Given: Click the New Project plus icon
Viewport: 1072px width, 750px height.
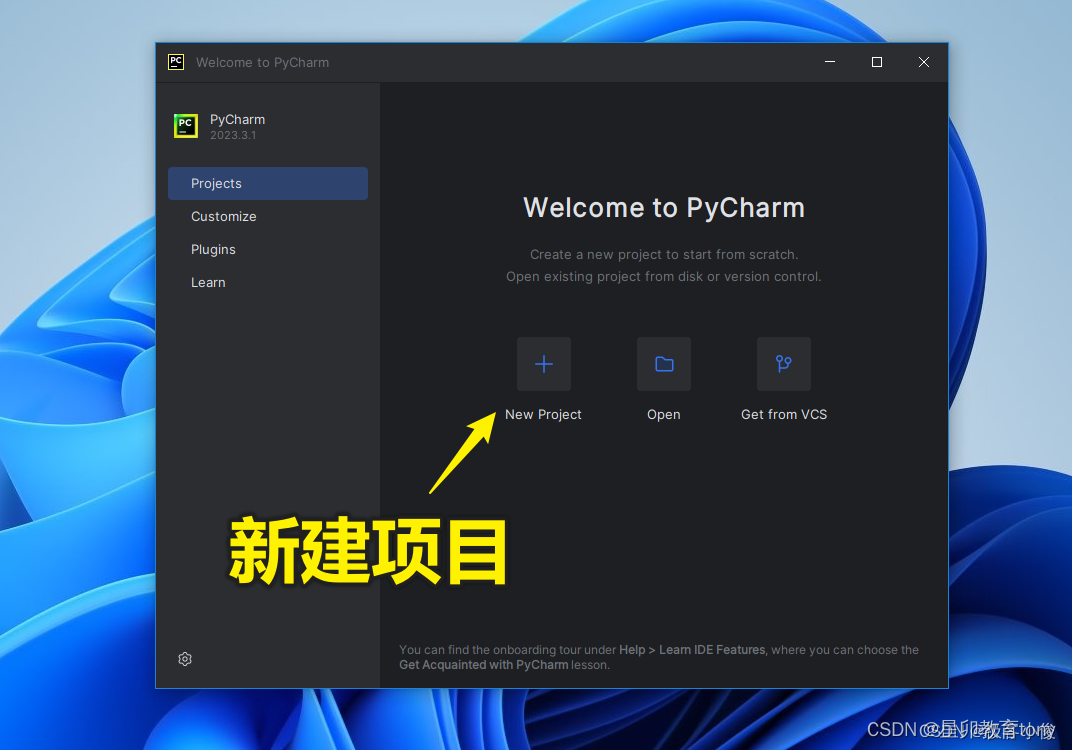Looking at the screenshot, I should [x=544, y=364].
